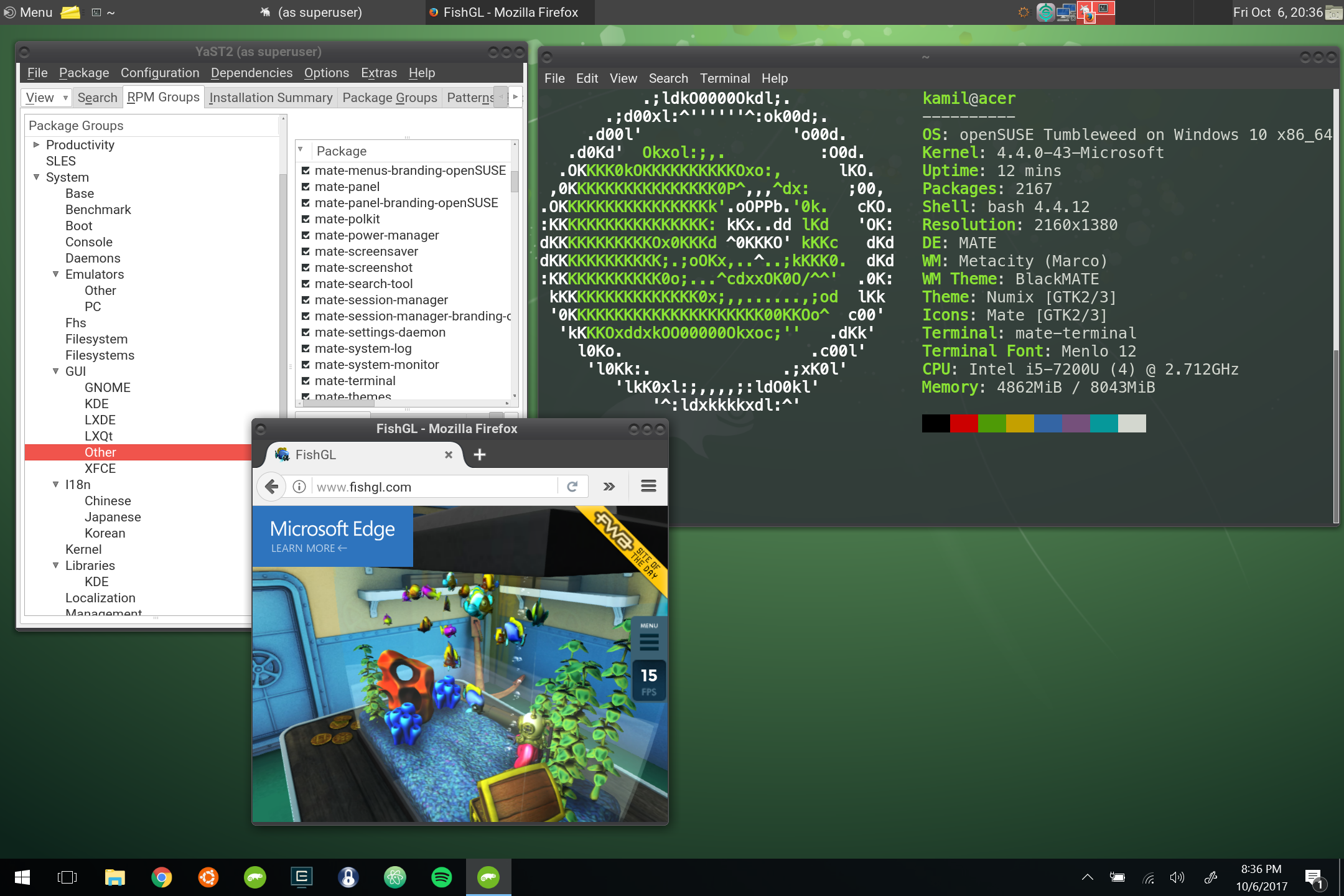Image resolution: width=1344 pixels, height=896 pixels.
Task: Launch Spotify from Windows taskbar
Action: point(441,877)
